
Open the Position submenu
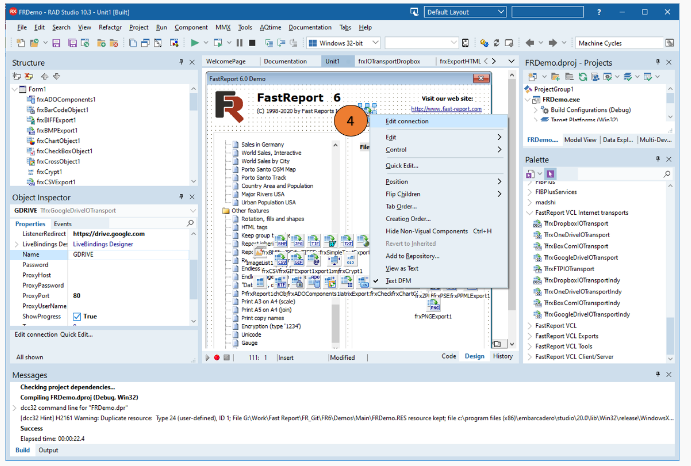click(438, 182)
